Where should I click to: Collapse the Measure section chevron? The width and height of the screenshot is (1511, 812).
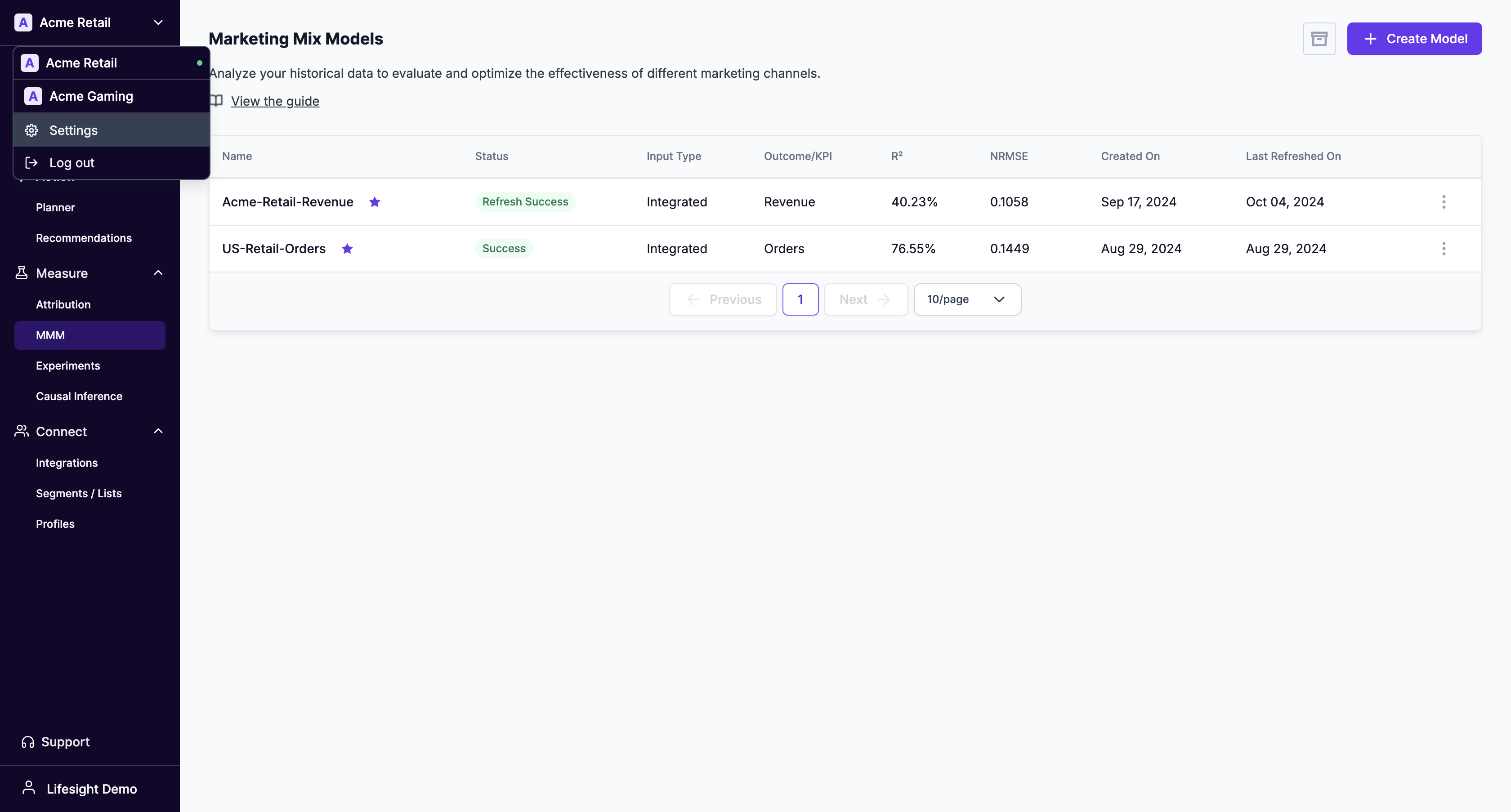point(158,272)
